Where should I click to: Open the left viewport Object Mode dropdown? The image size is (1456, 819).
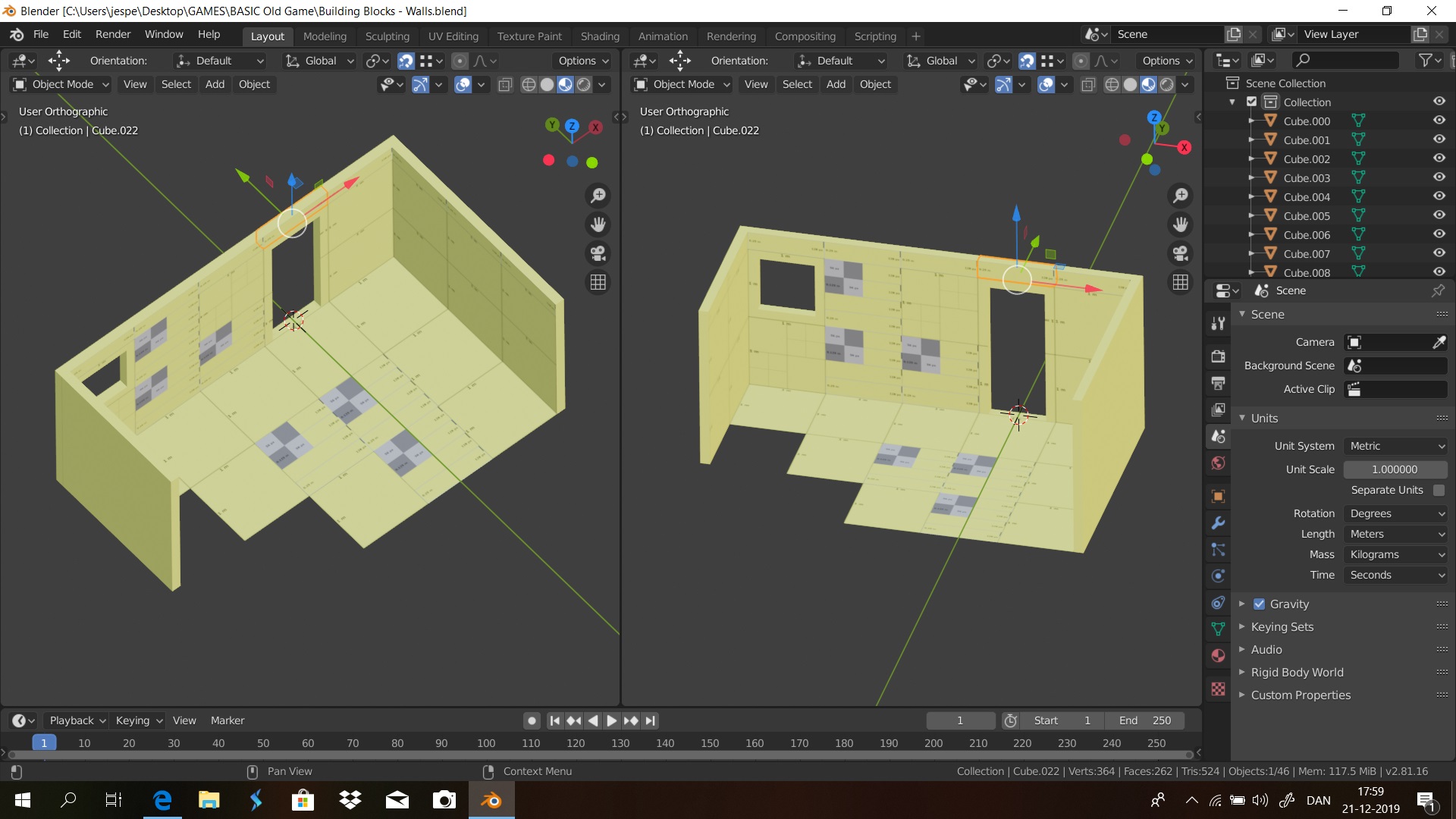pos(61,84)
